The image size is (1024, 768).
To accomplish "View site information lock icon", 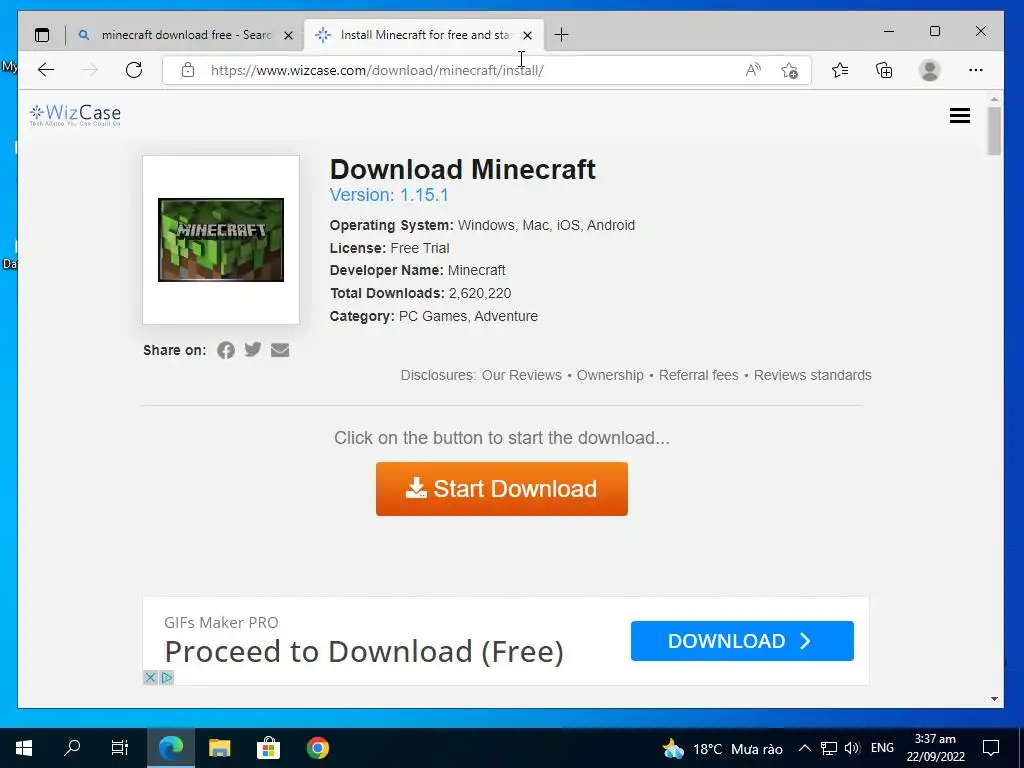I will [188, 70].
